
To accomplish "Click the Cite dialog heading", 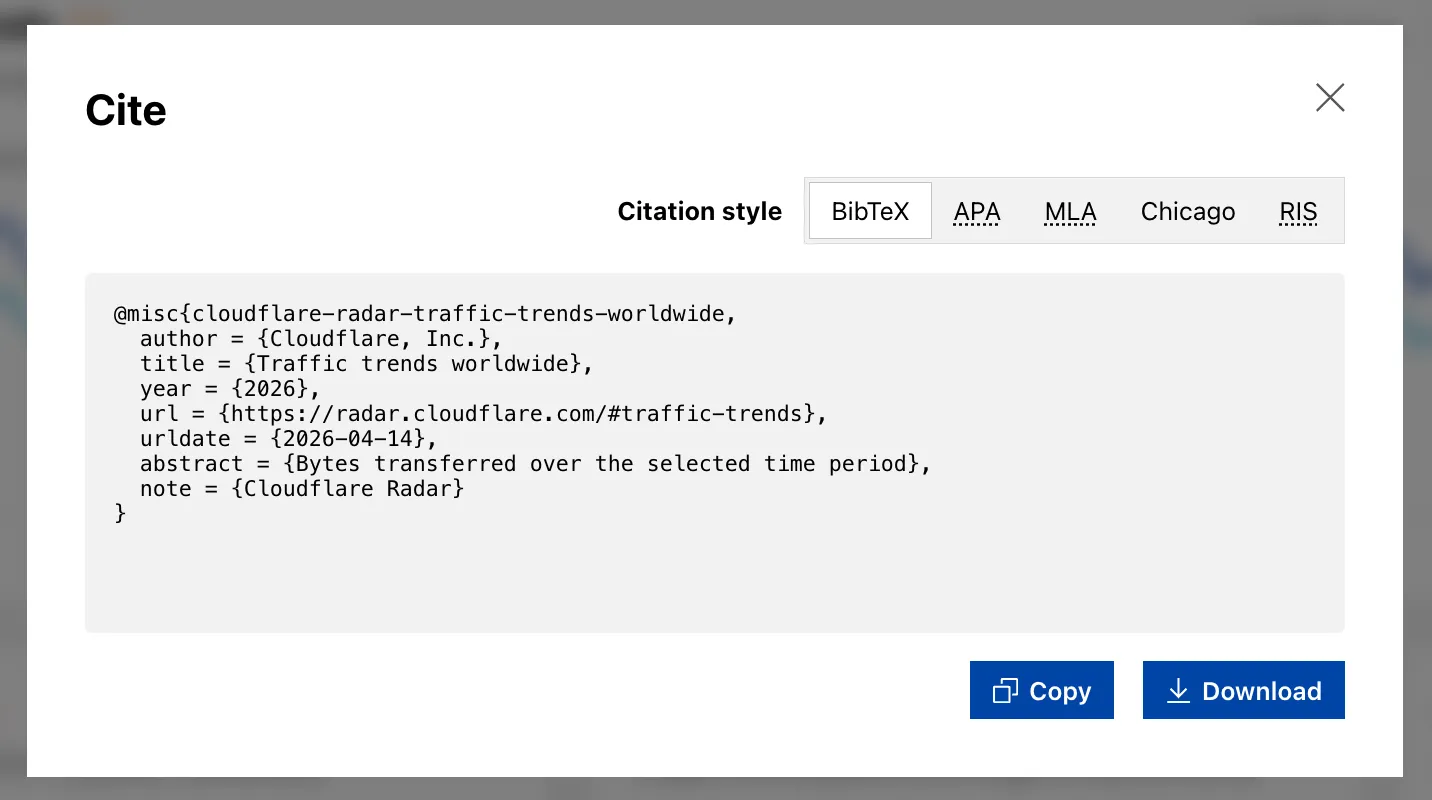I will (x=125, y=109).
